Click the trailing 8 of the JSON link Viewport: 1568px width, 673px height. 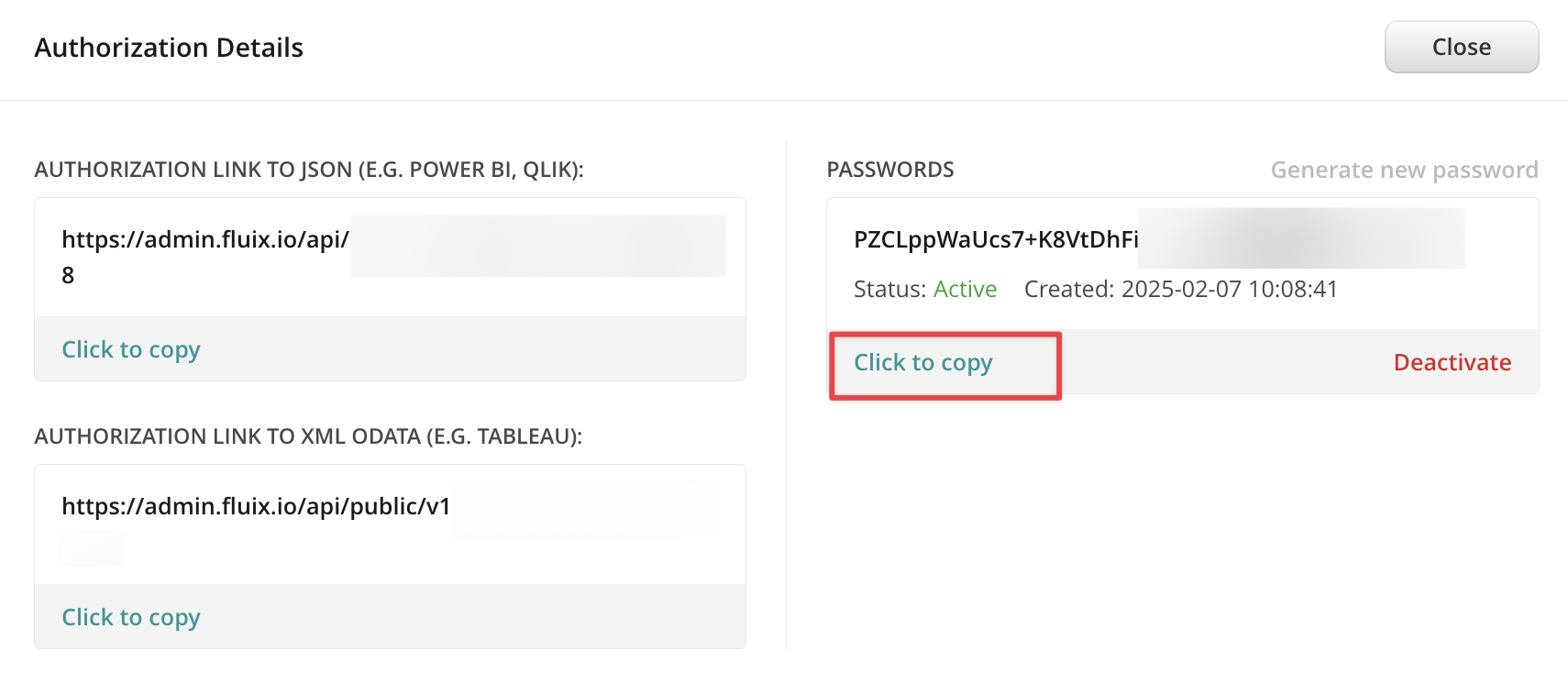(68, 275)
